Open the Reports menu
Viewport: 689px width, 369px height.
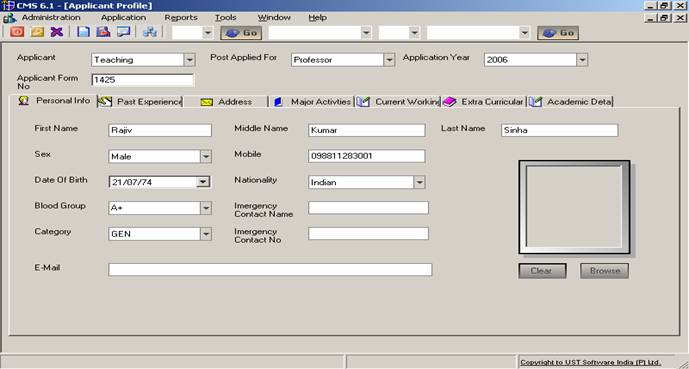click(x=181, y=18)
